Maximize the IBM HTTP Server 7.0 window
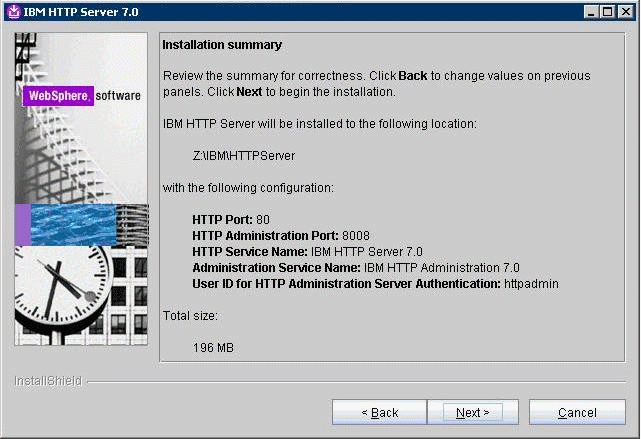641x439 pixels. (607, 12)
